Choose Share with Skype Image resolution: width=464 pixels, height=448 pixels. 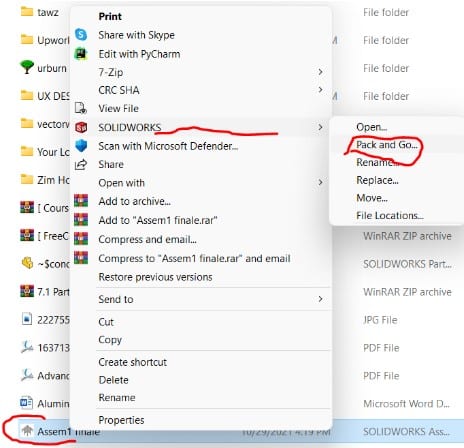(x=136, y=35)
